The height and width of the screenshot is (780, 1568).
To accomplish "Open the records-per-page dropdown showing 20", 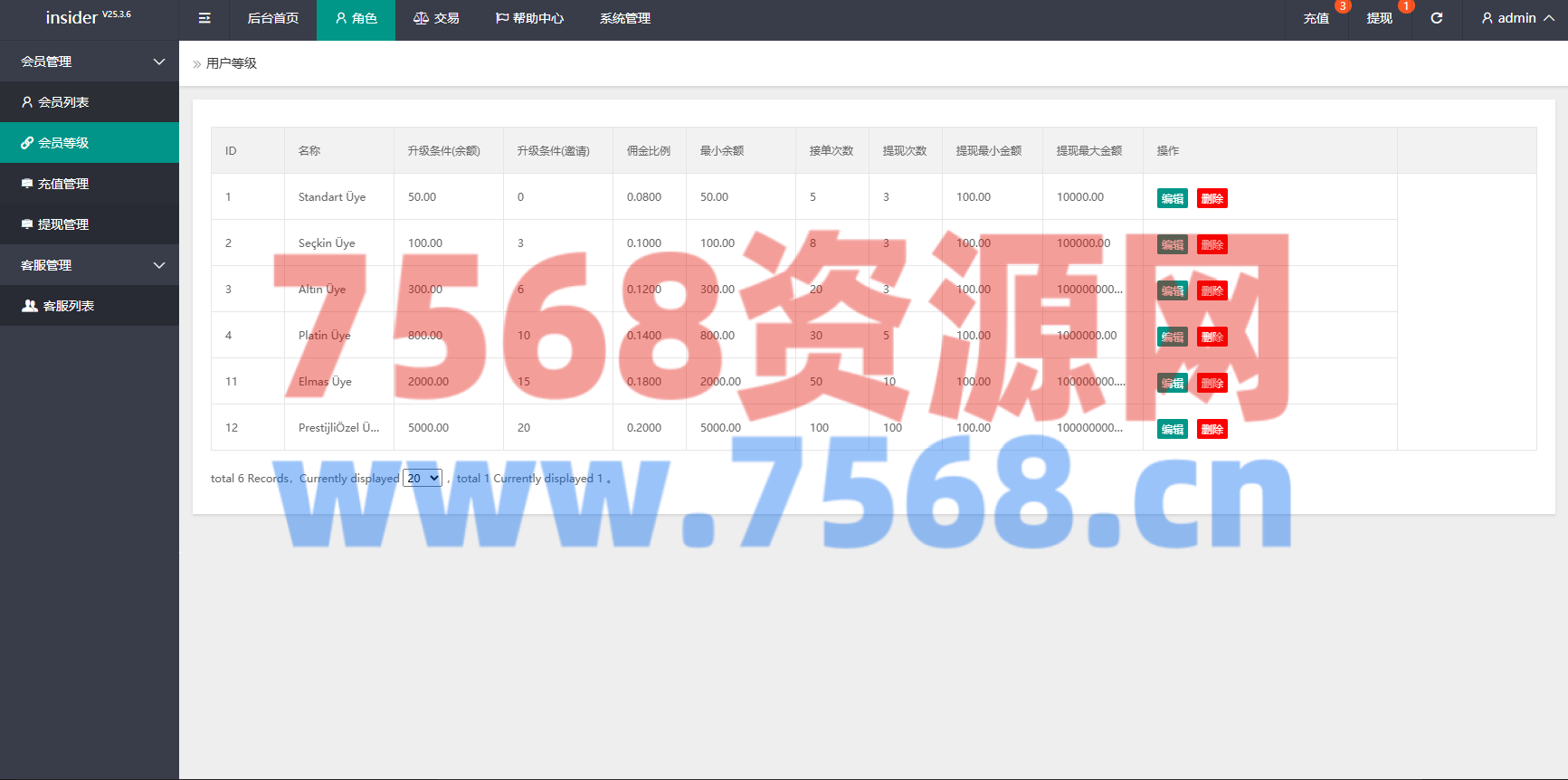I will click(423, 479).
